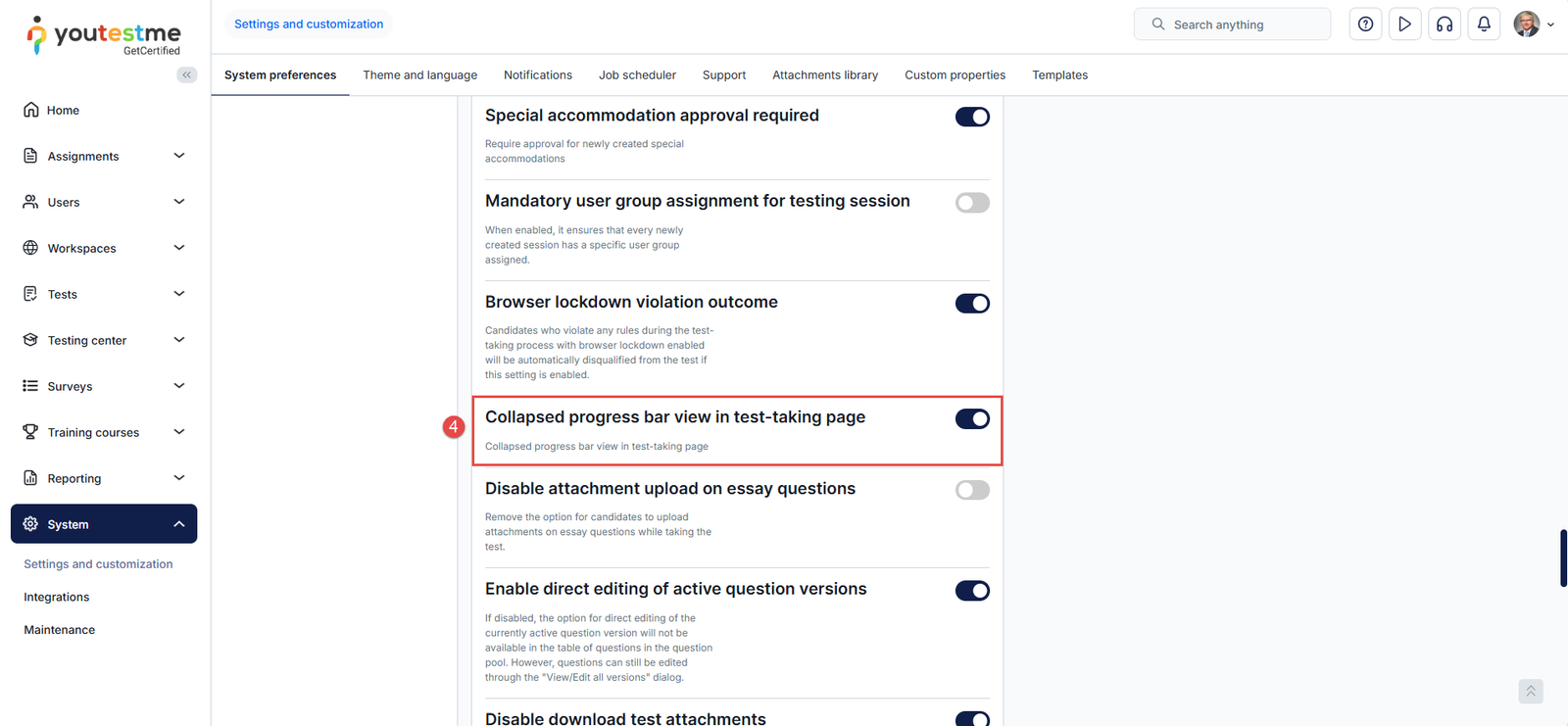Image resolution: width=1568 pixels, height=726 pixels.
Task: Open the Job scheduler tab
Action: (x=637, y=75)
